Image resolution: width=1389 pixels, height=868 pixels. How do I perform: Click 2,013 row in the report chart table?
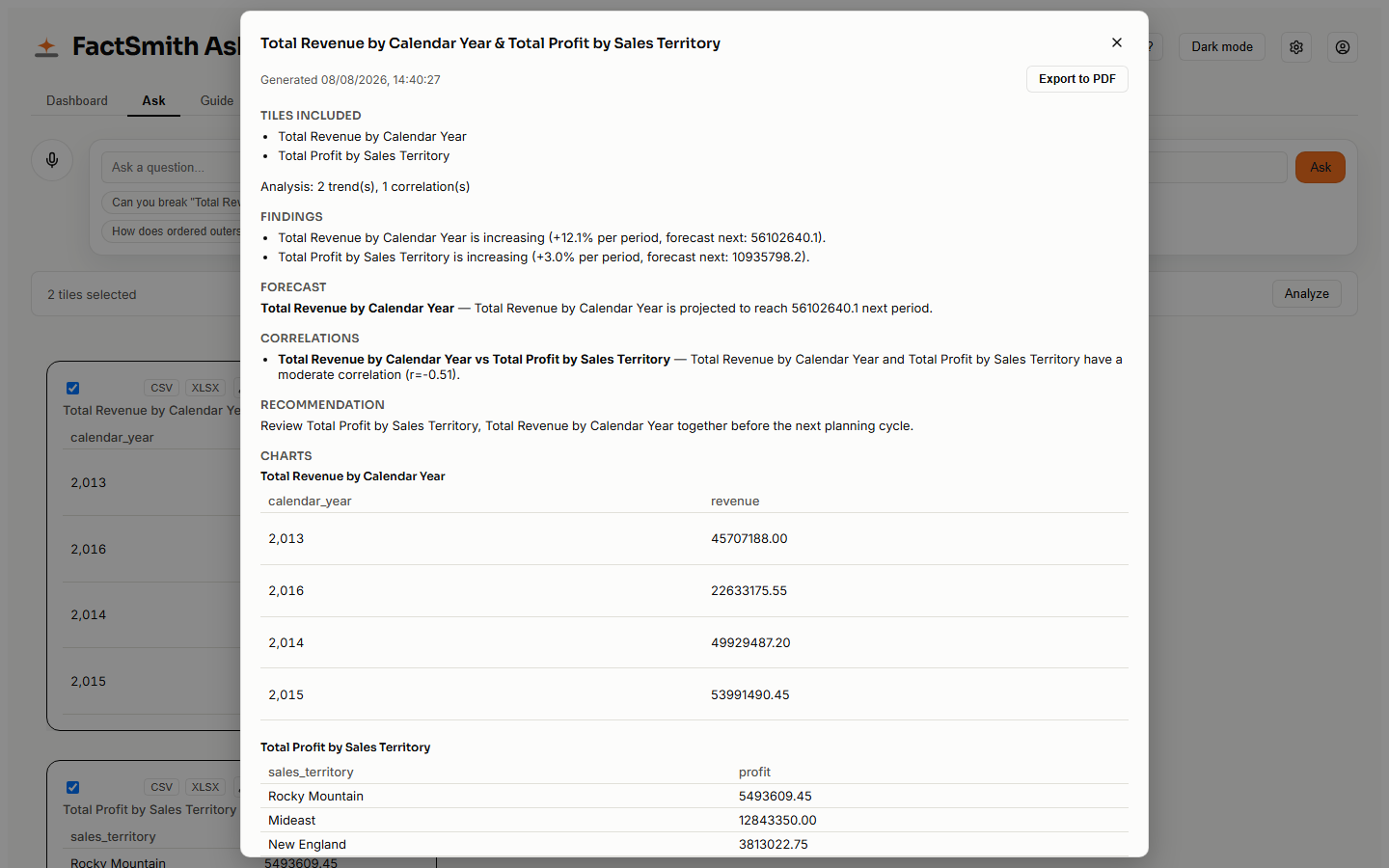coord(694,538)
